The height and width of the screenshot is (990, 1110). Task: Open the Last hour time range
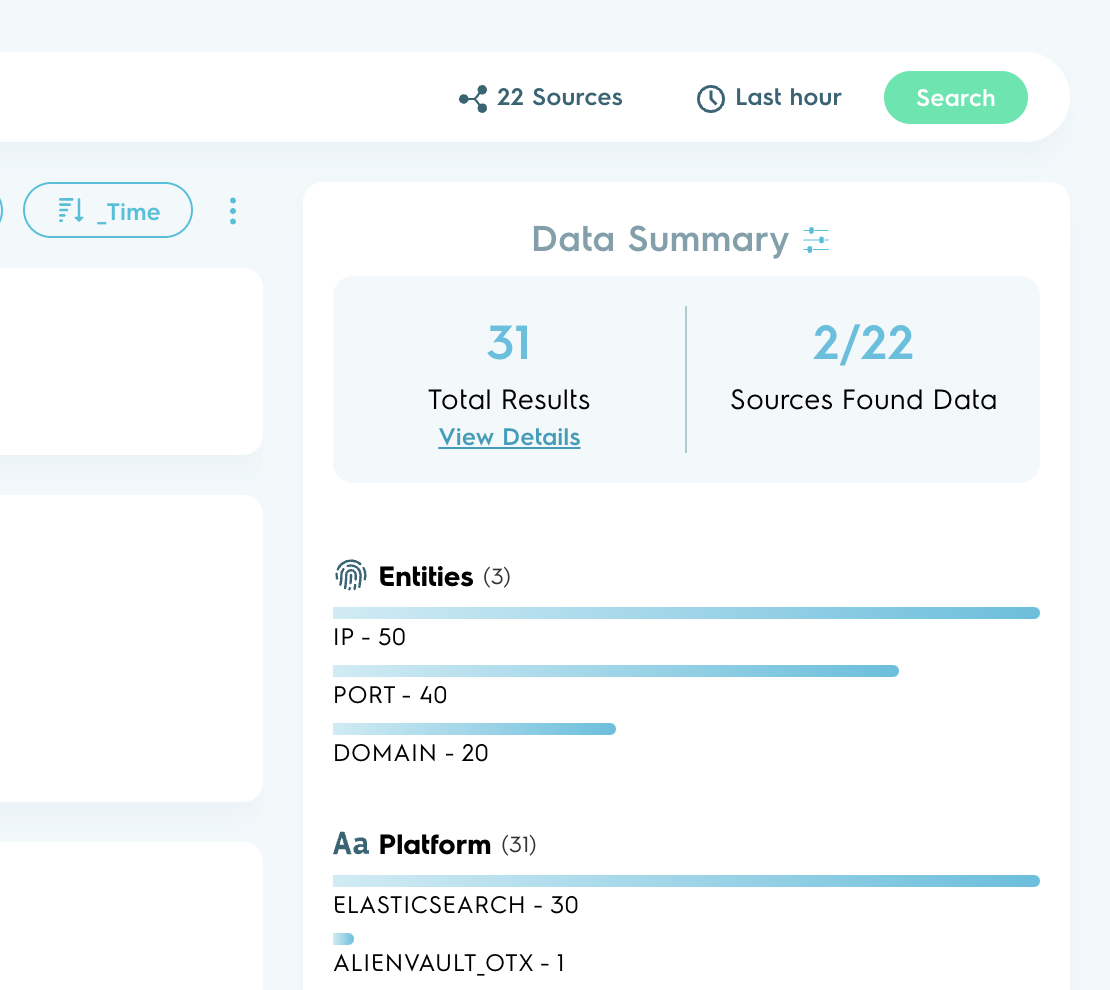(769, 98)
